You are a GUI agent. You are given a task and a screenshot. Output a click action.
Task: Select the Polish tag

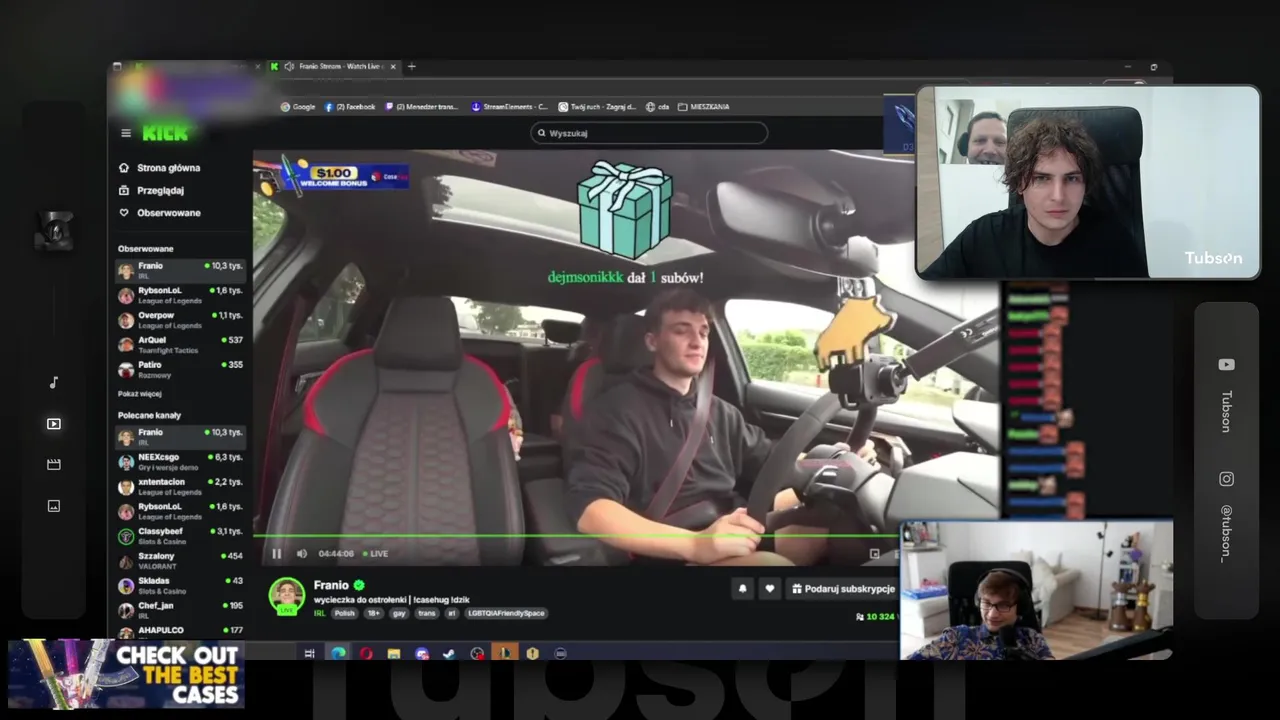(344, 613)
